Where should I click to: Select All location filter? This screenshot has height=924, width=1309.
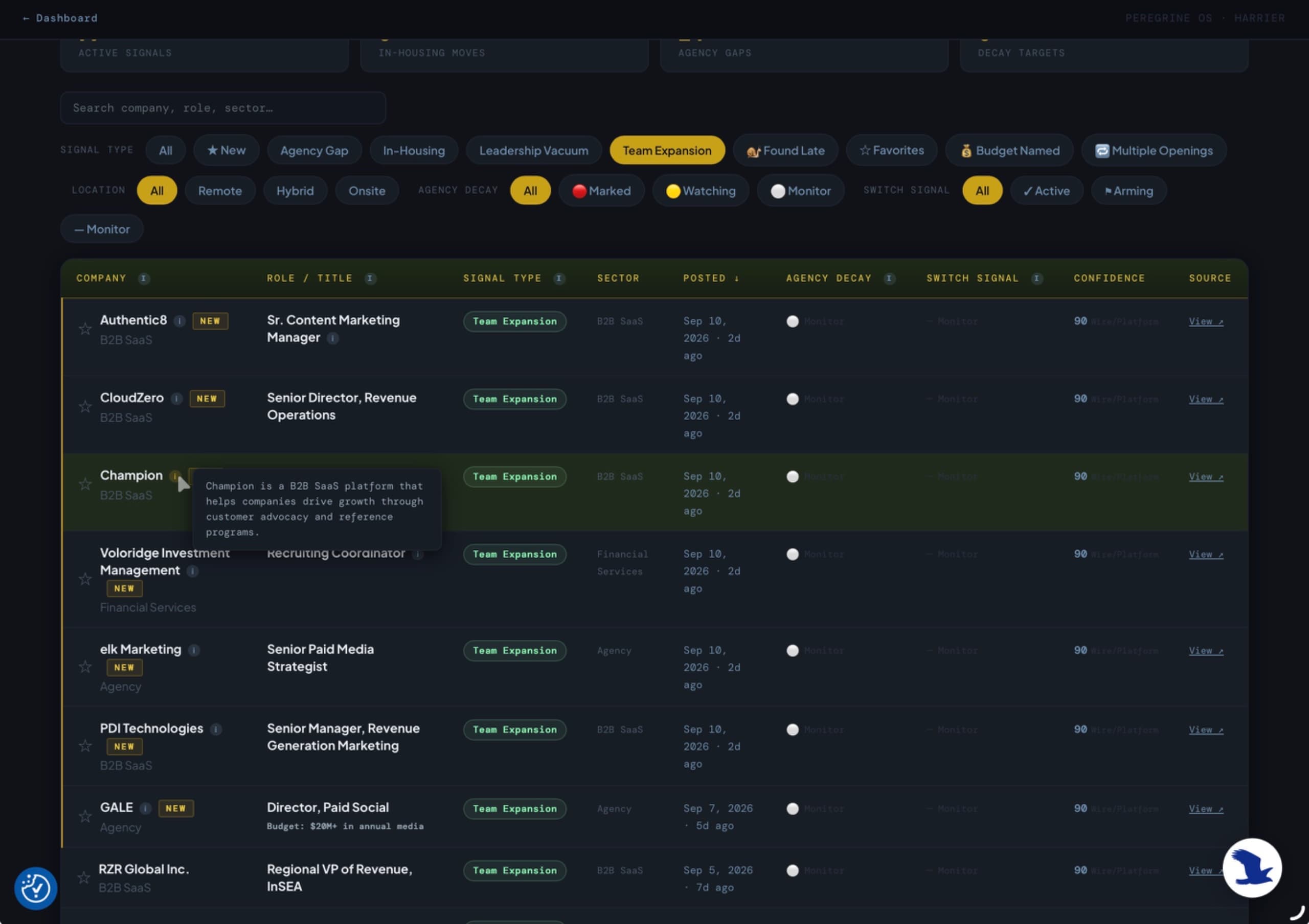157,190
